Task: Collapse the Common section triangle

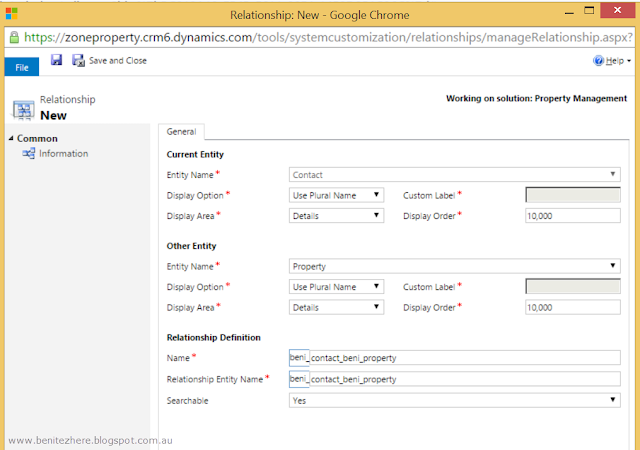Action: click(11, 139)
